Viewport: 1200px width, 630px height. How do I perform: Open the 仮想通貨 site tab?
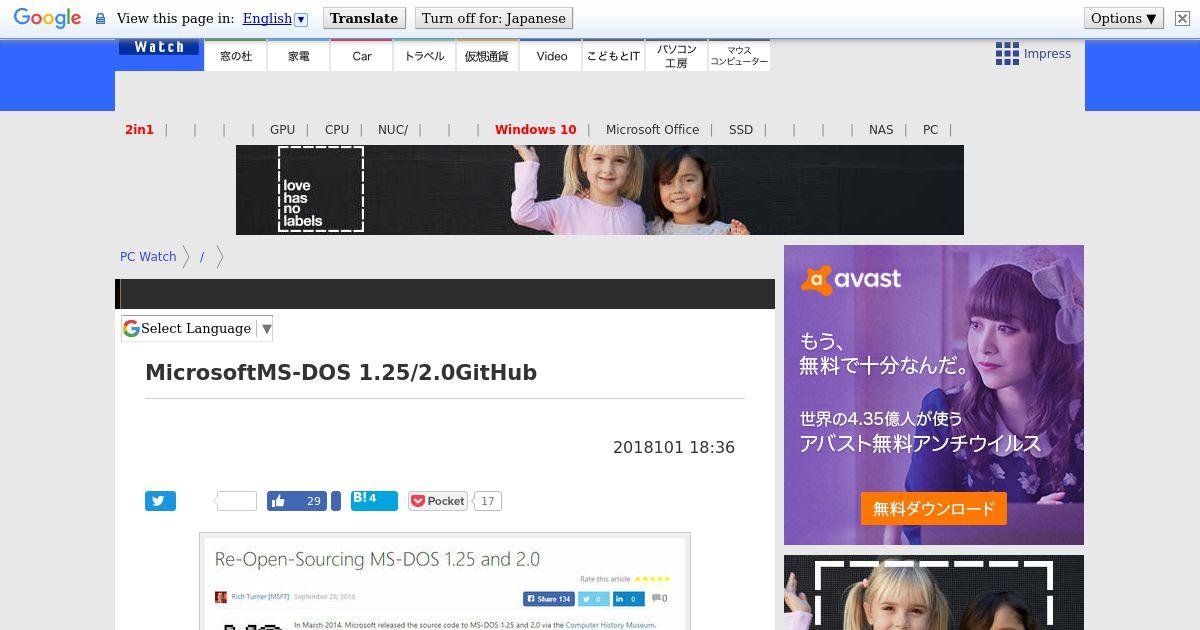pos(487,56)
